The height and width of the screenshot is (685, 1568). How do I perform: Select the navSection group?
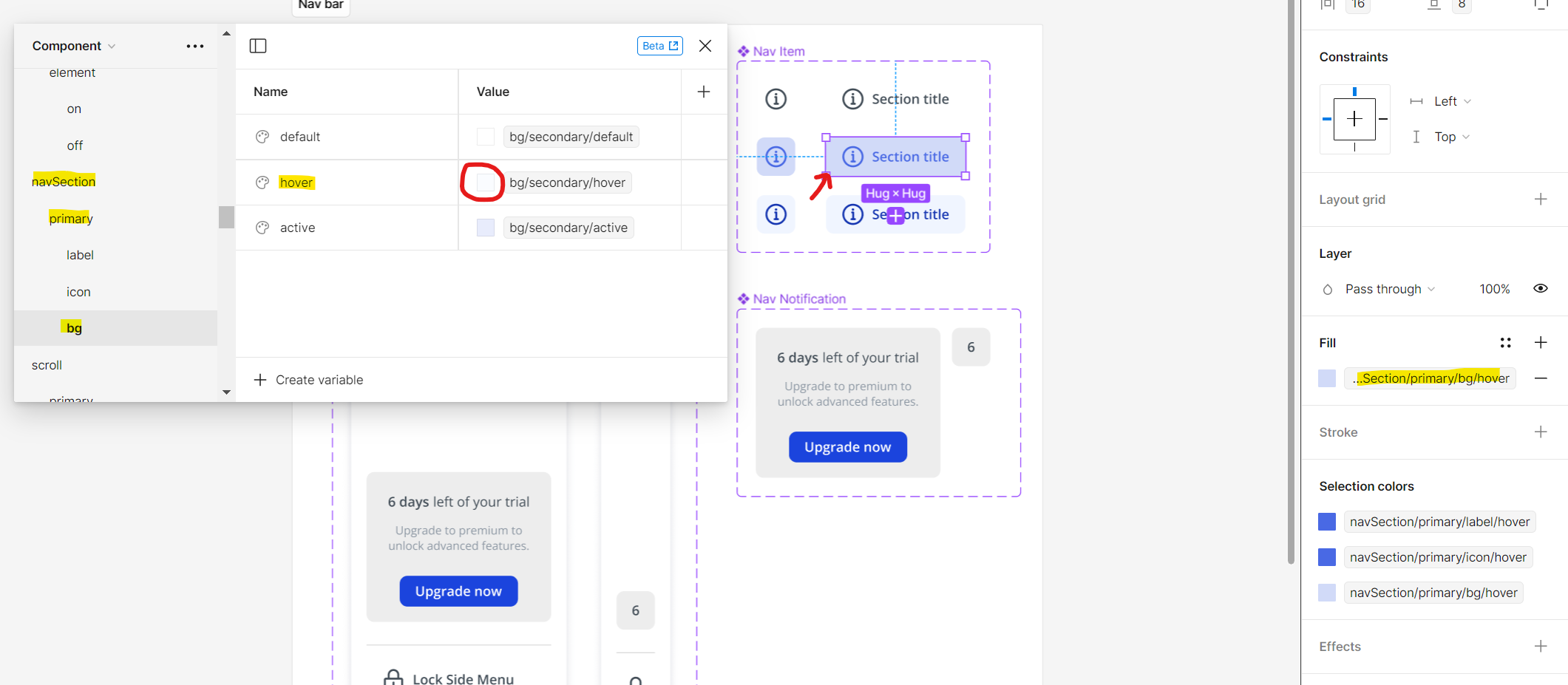(64, 182)
